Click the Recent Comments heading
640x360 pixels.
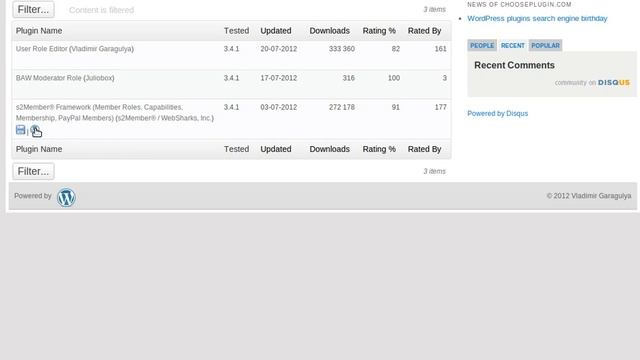point(514,65)
